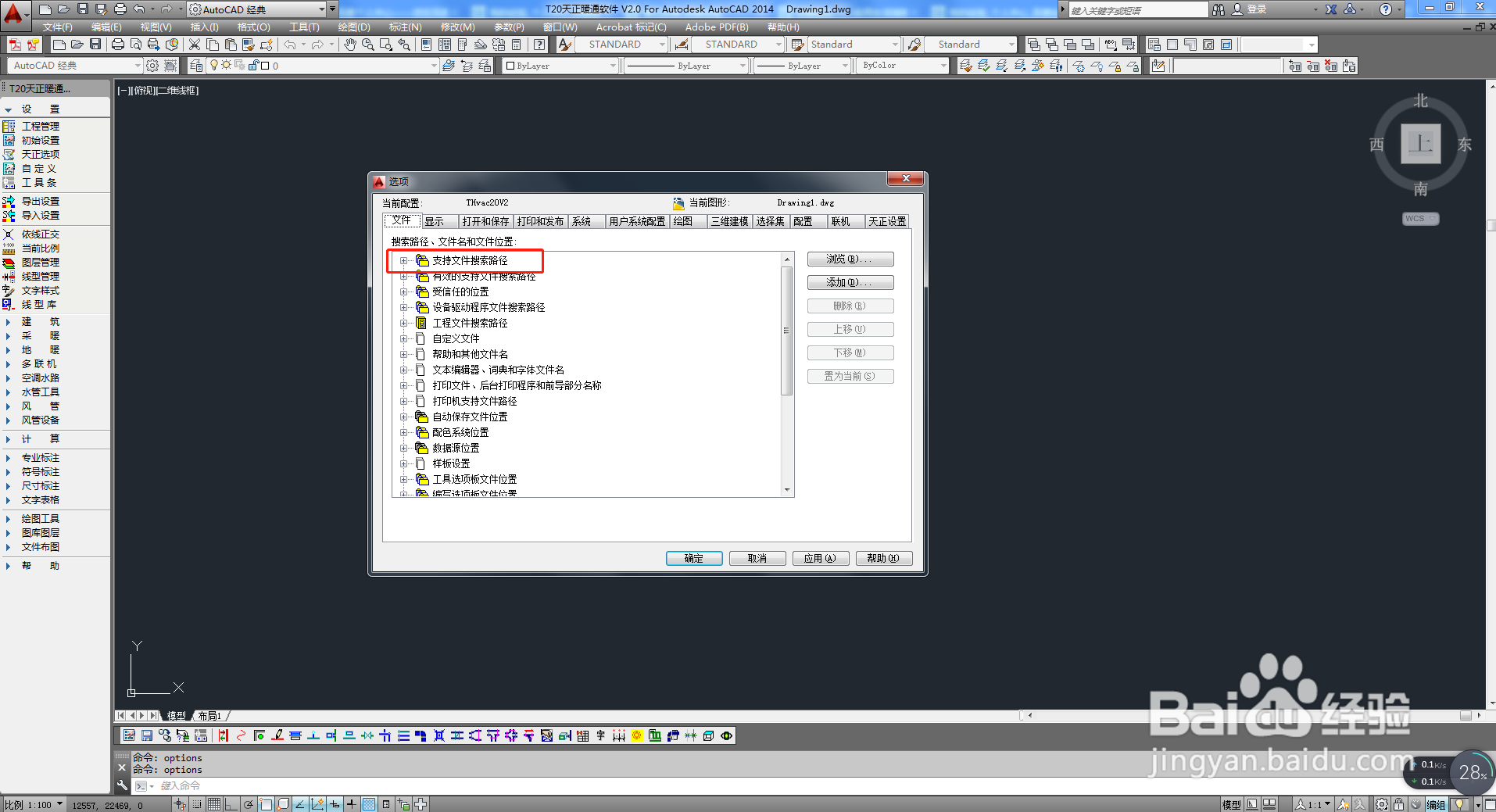Click the 取消 button
Viewport: 1496px width, 812px height.
pos(757,558)
